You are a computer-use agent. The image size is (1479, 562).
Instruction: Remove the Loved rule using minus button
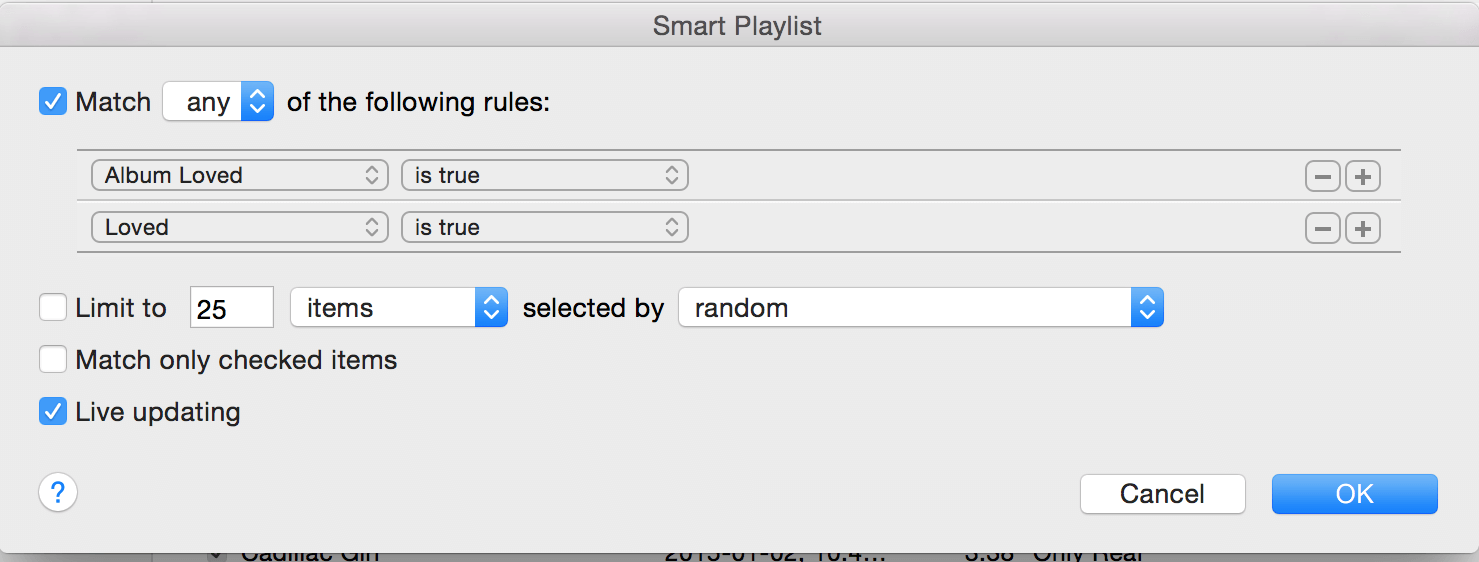click(x=1322, y=228)
